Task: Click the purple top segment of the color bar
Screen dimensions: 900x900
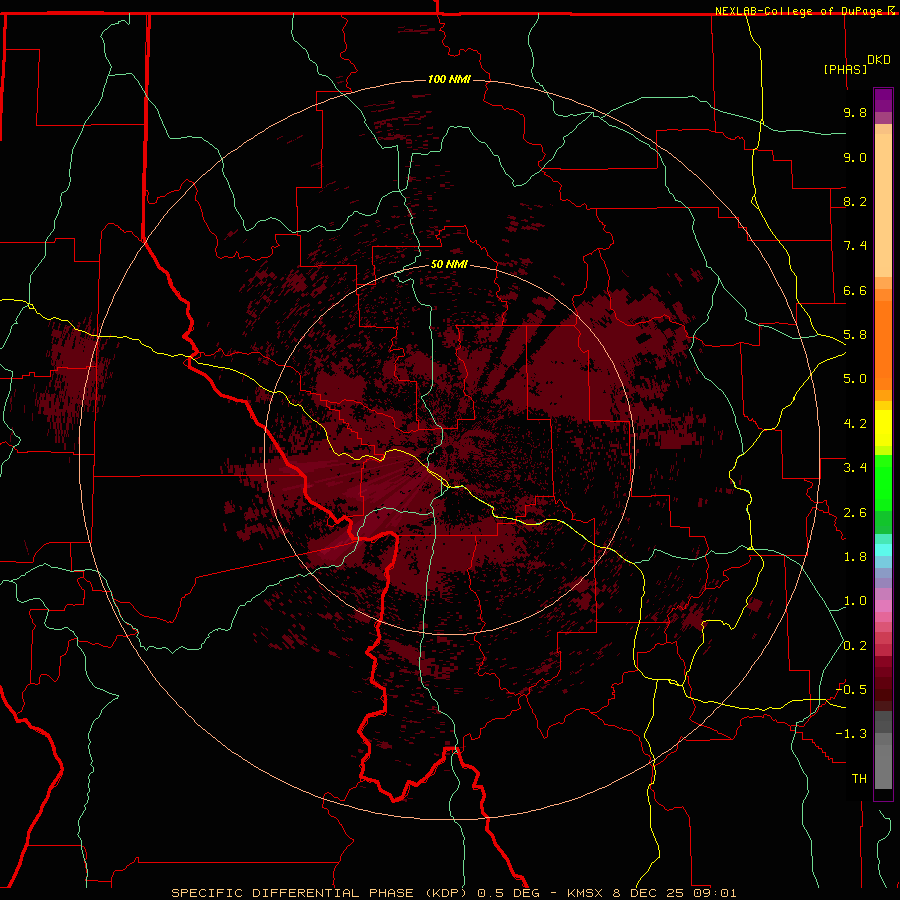Action: [x=883, y=100]
